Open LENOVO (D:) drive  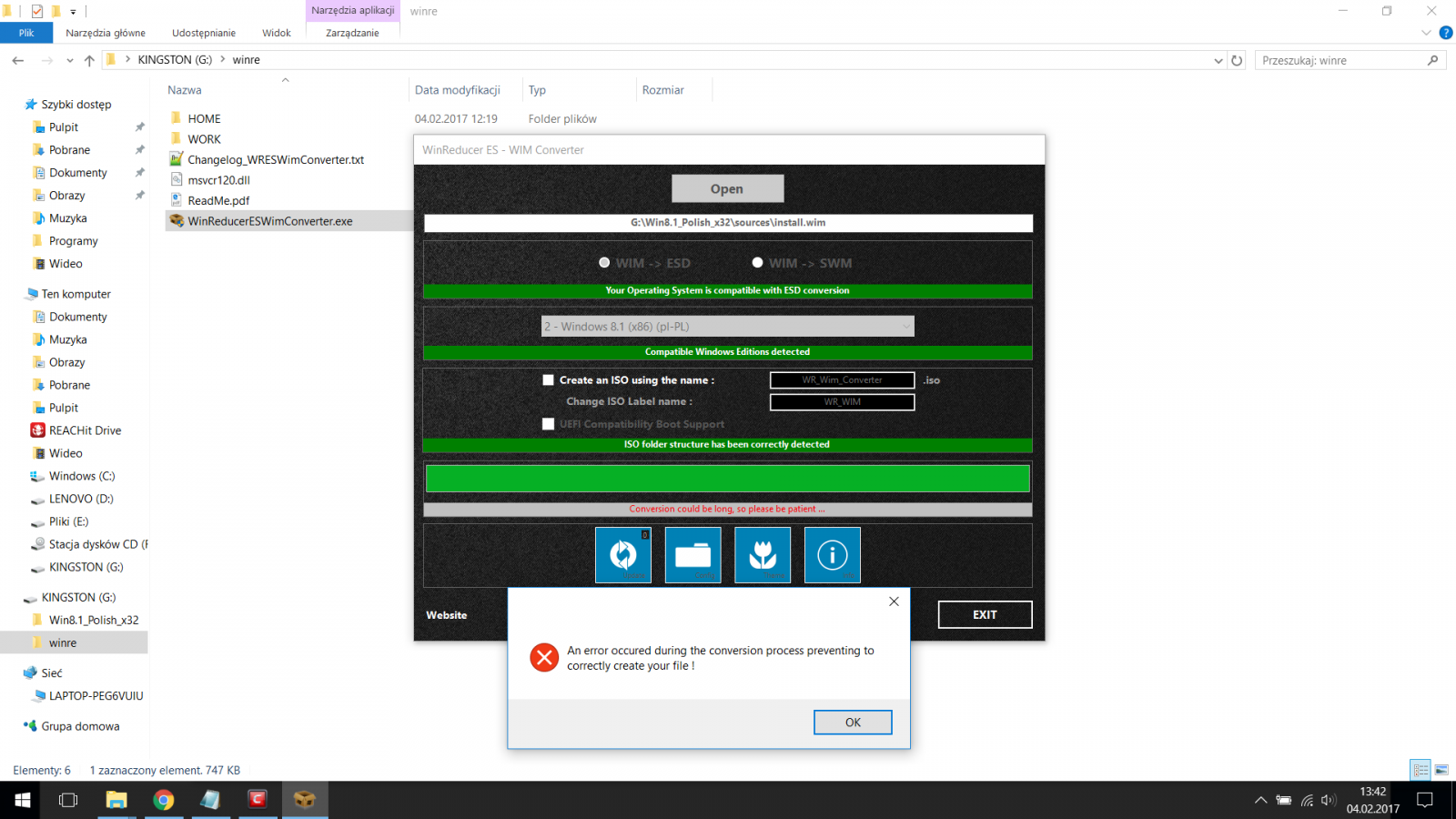[x=81, y=499]
